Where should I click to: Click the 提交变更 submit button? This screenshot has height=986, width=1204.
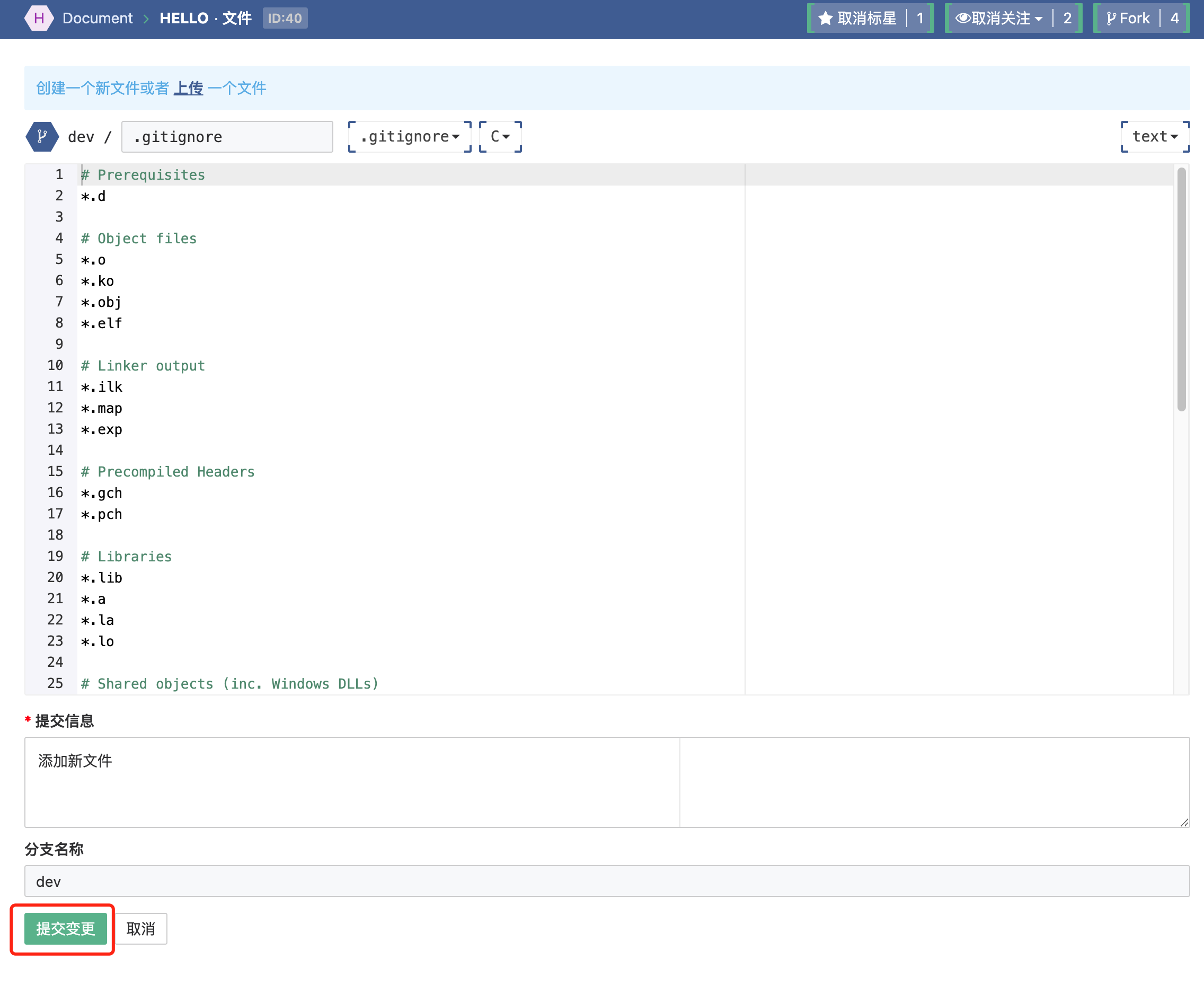tap(65, 928)
